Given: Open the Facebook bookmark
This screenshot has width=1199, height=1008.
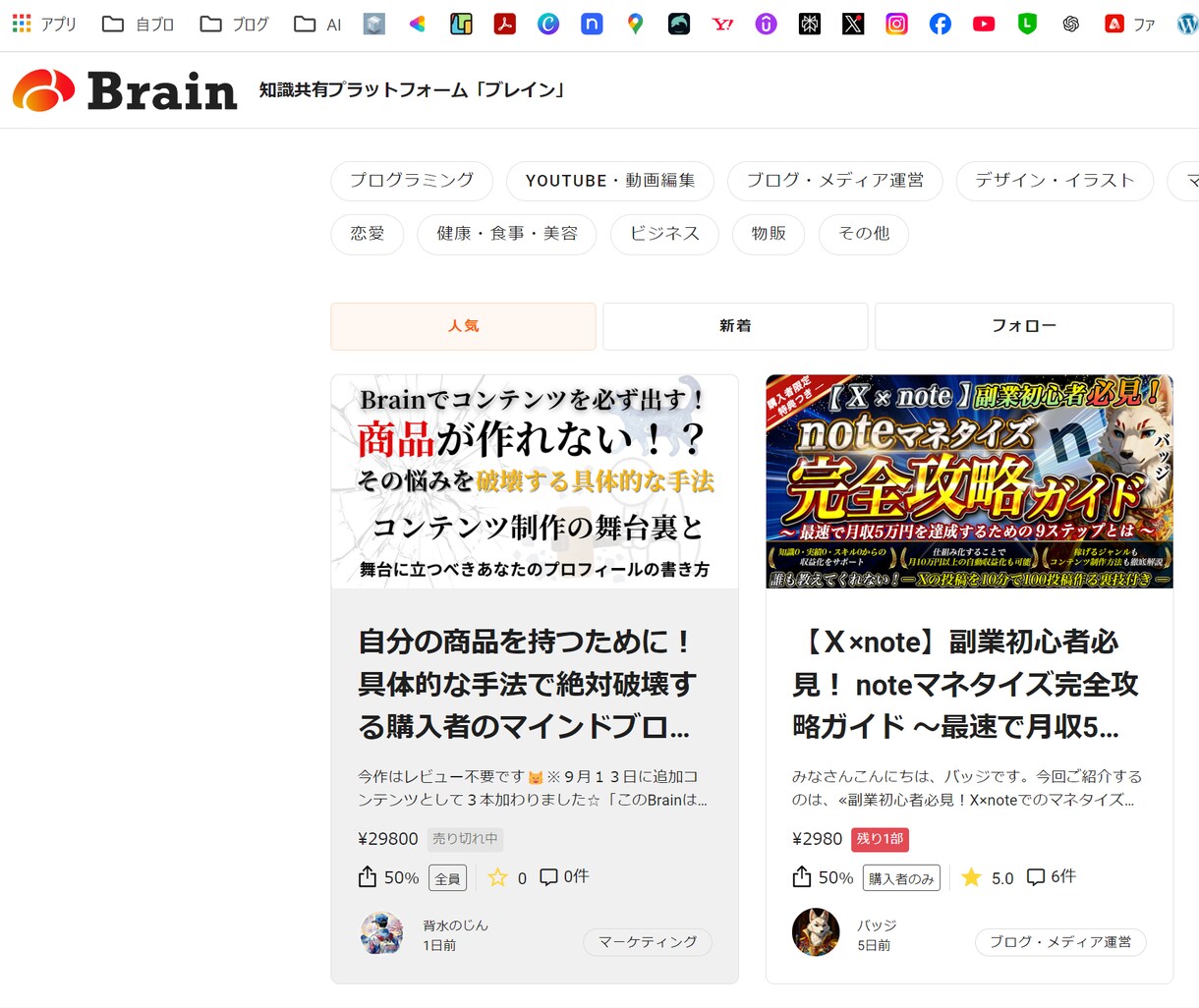Looking at the screenshot, I should point(941,24).
